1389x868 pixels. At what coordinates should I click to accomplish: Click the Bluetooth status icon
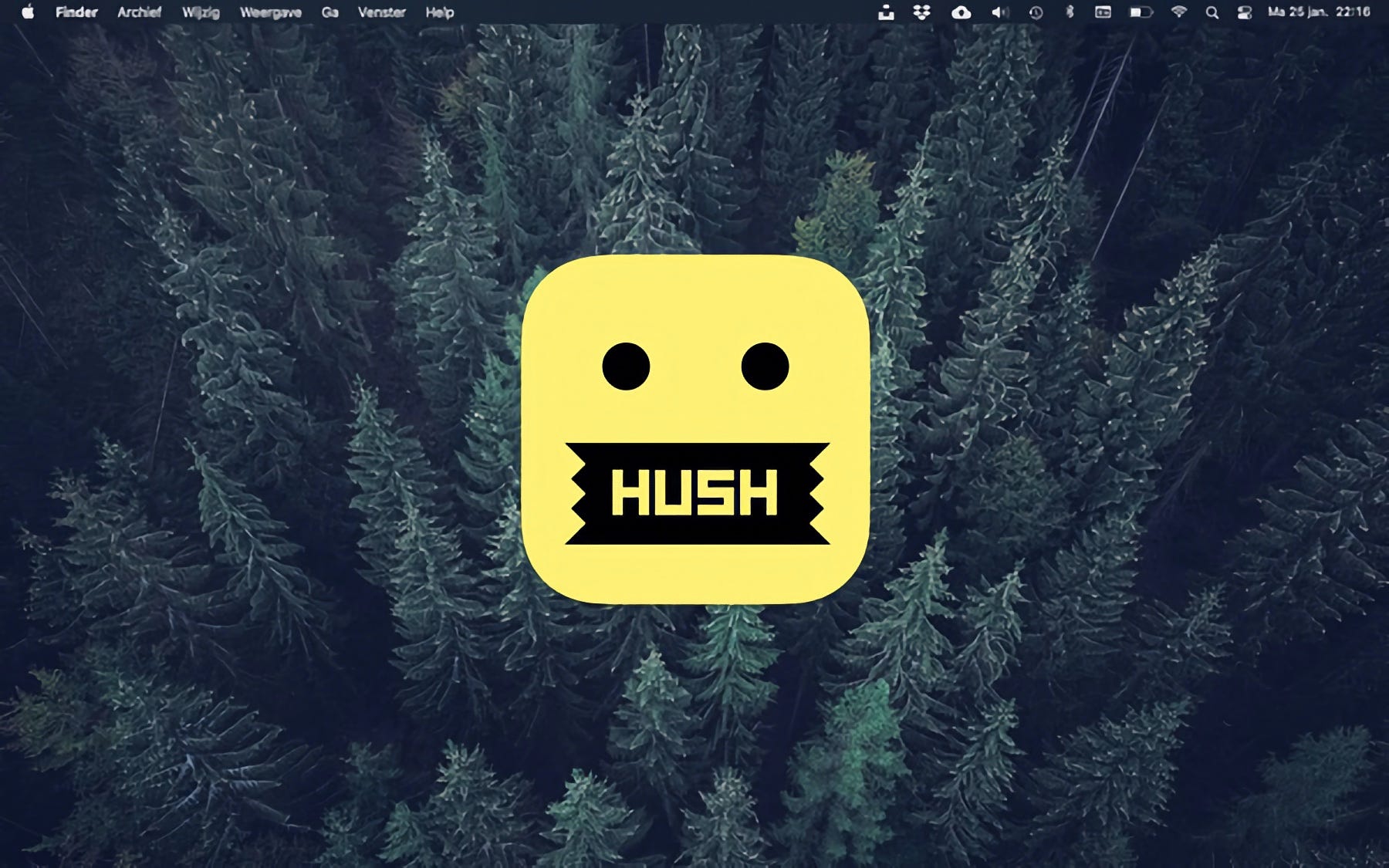[x=1070, y=12]
